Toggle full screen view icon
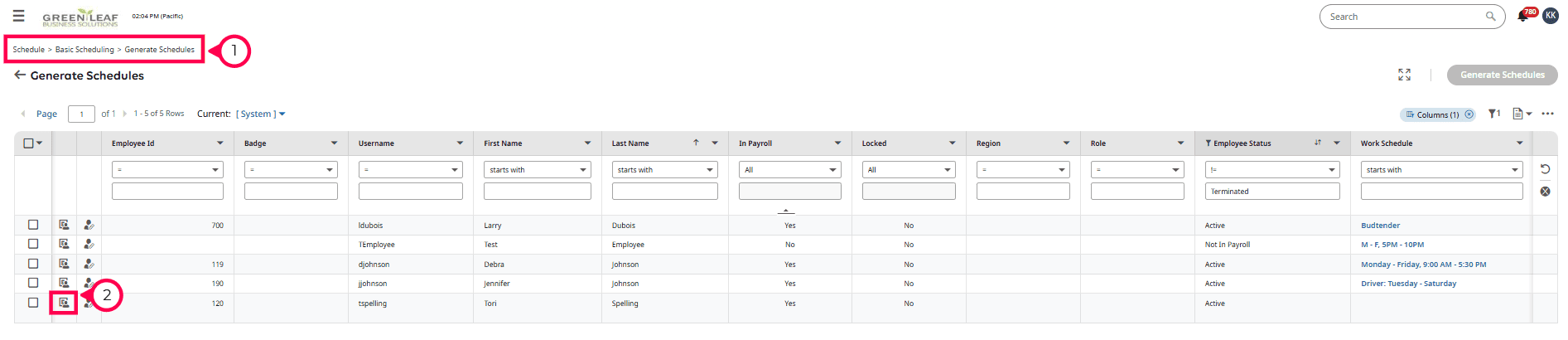Image resolution: width=1568 pixels, height=340 pixels. pyautogui.click(x=1404, y=75)
